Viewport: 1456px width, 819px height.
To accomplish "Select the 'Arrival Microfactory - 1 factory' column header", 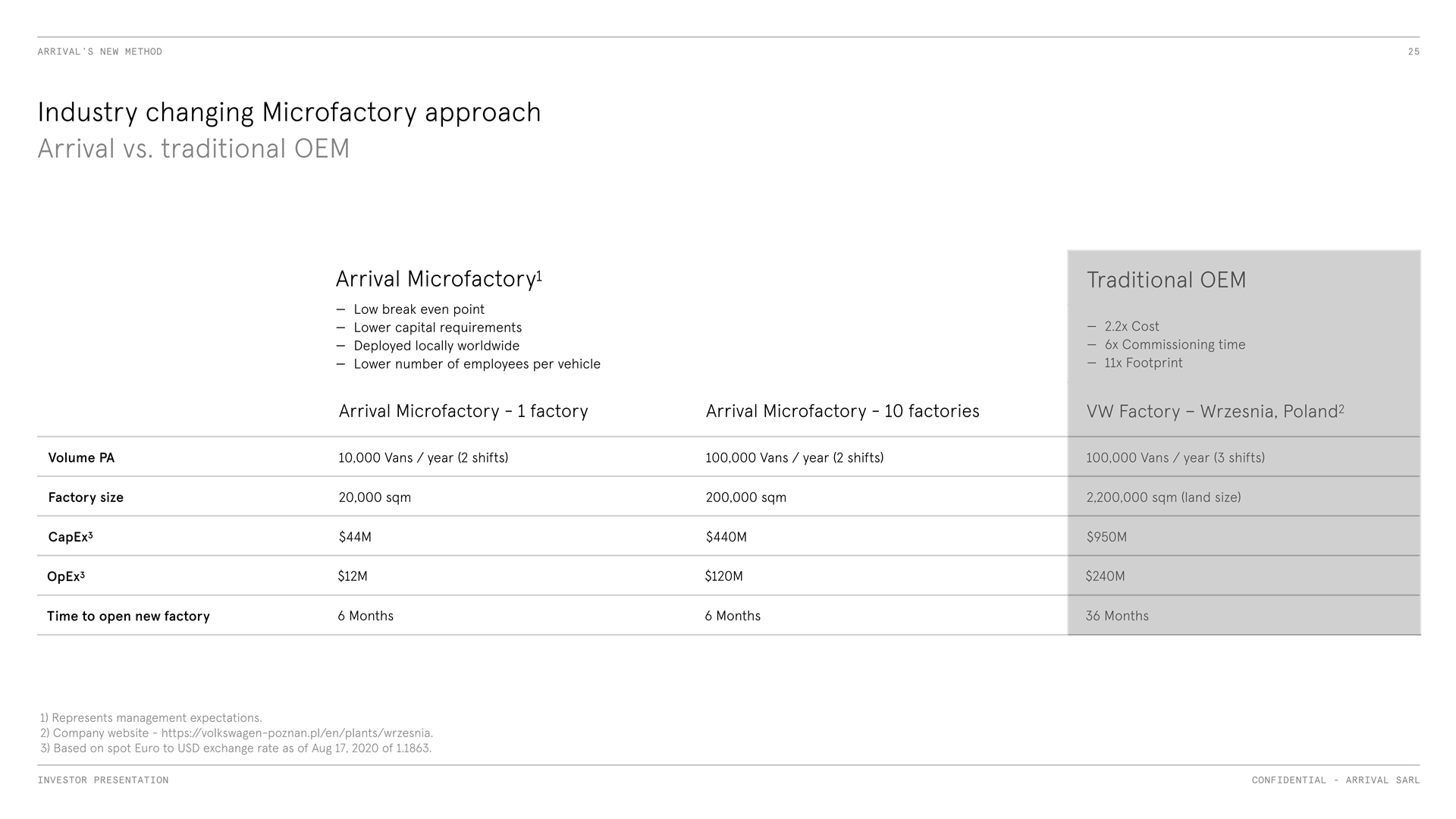I will point(463,411).
